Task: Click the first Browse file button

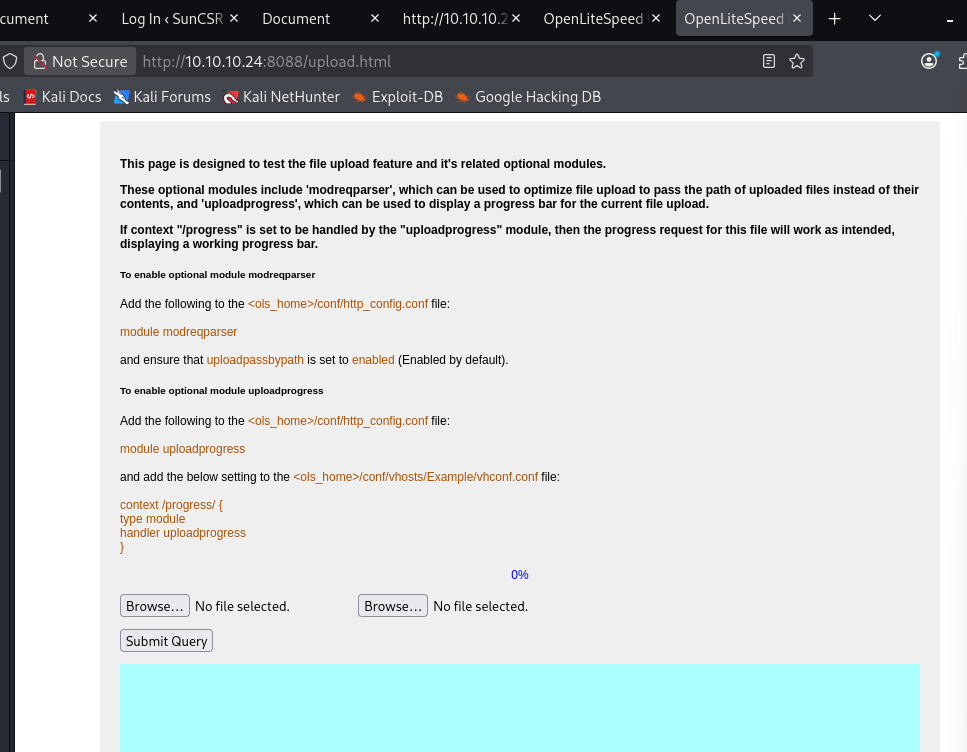Action: (x=155, y=606)
